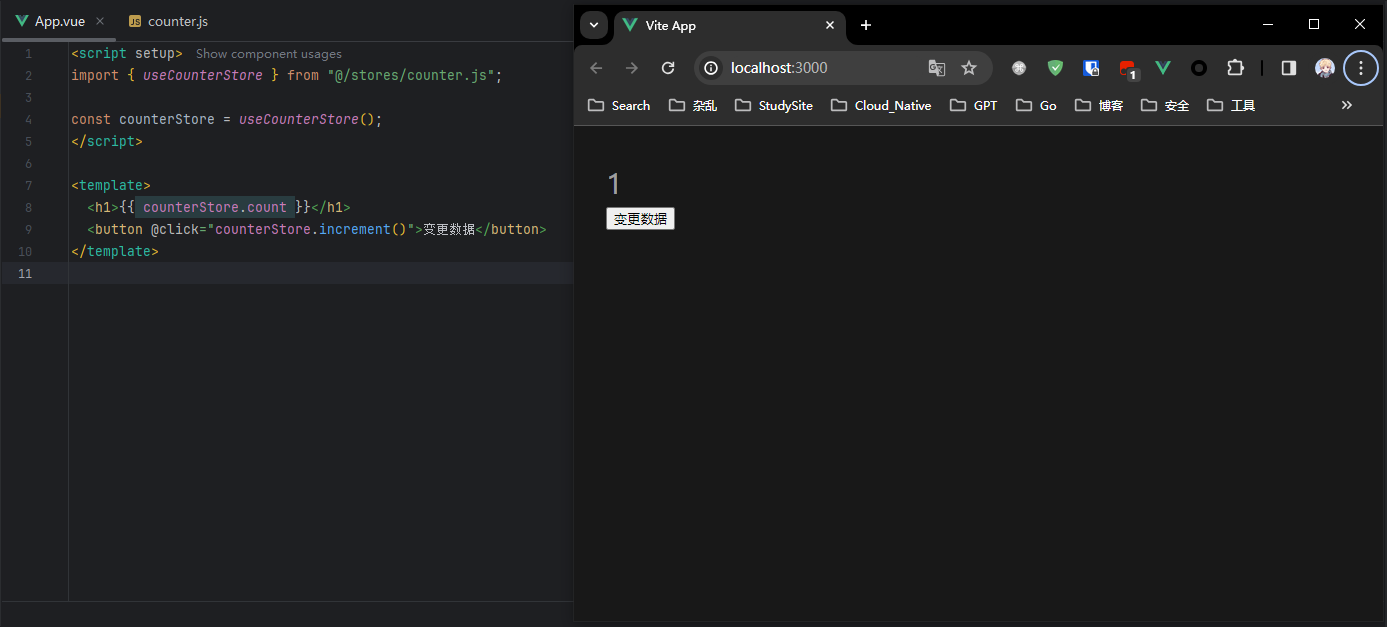The image size is (1387, 627).
Task: Open the Cloud_Native bookmark folder
Action: click(881, 105)
